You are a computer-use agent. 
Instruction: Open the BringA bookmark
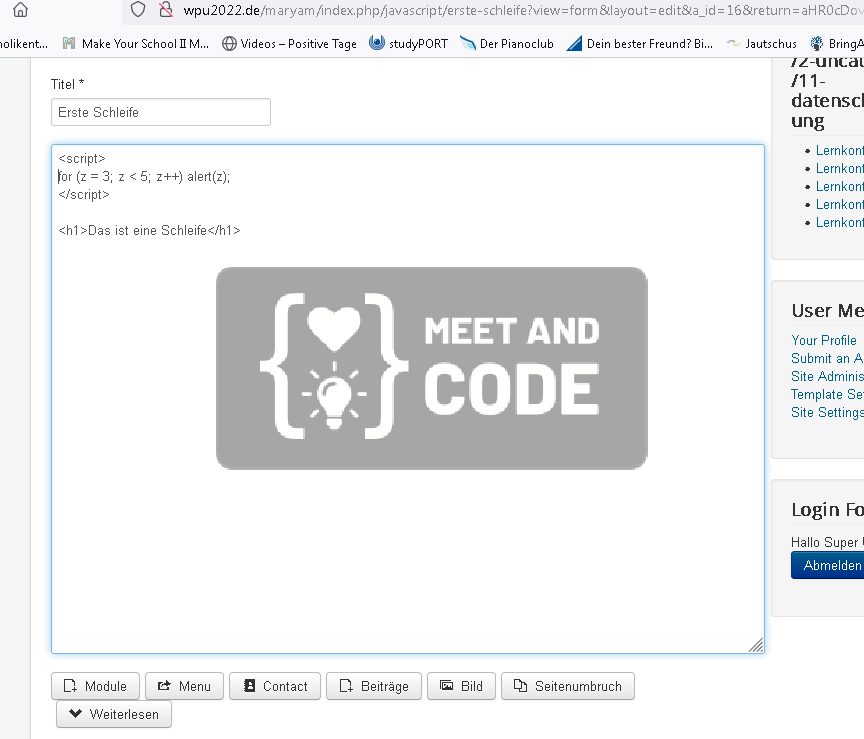(836, 44)
